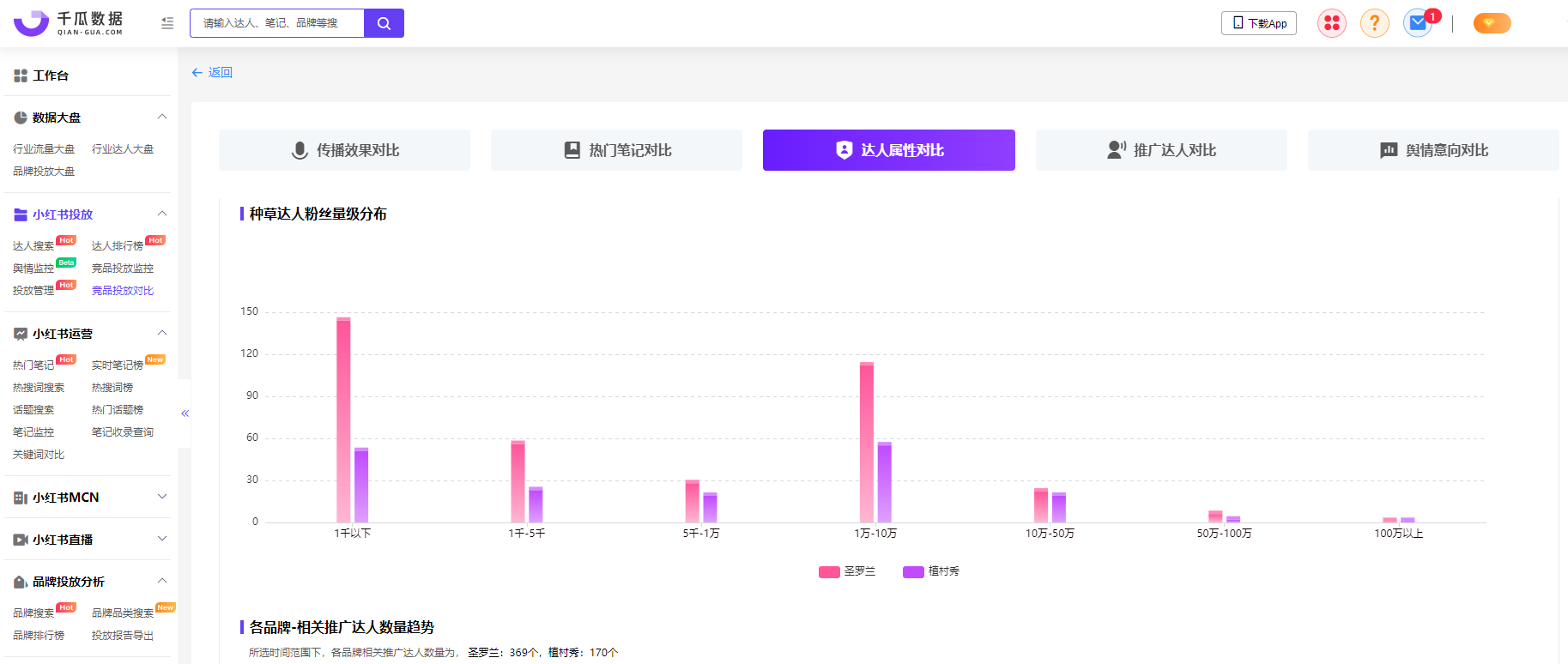
Task: Click the back arrow icon beside 返回
Action: (197, 73)
